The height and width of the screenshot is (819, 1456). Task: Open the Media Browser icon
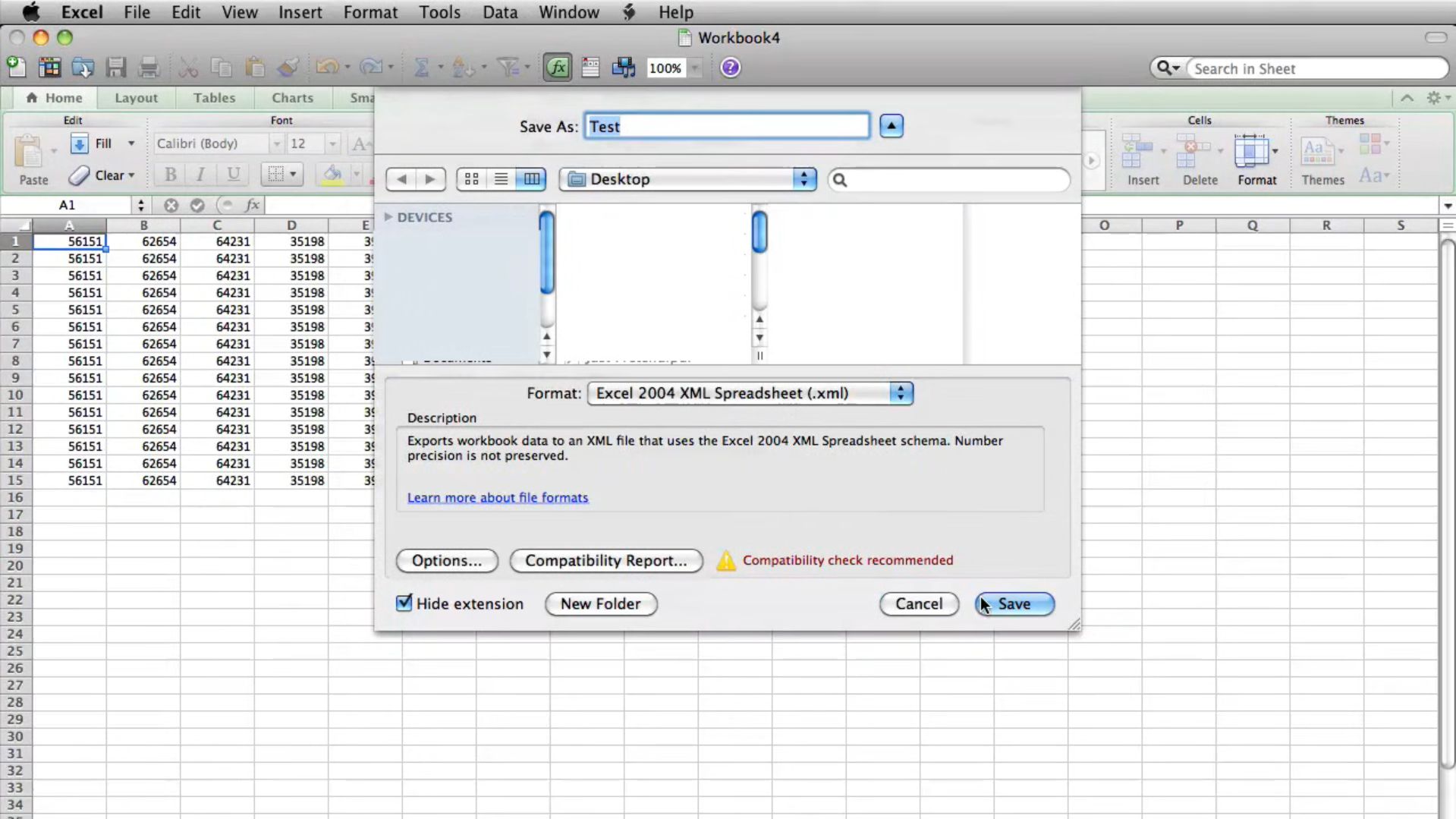[624, 68]
